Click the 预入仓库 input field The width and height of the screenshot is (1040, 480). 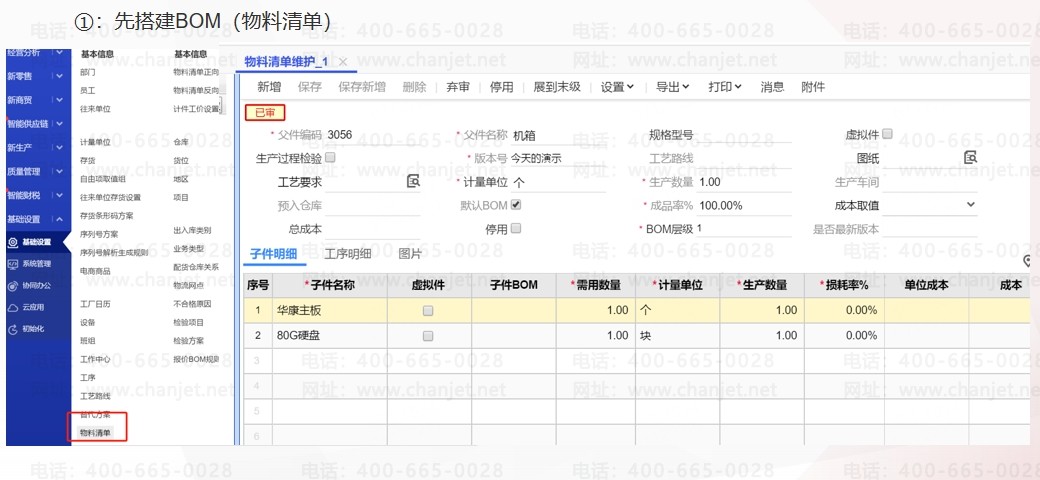coord(372,206)
